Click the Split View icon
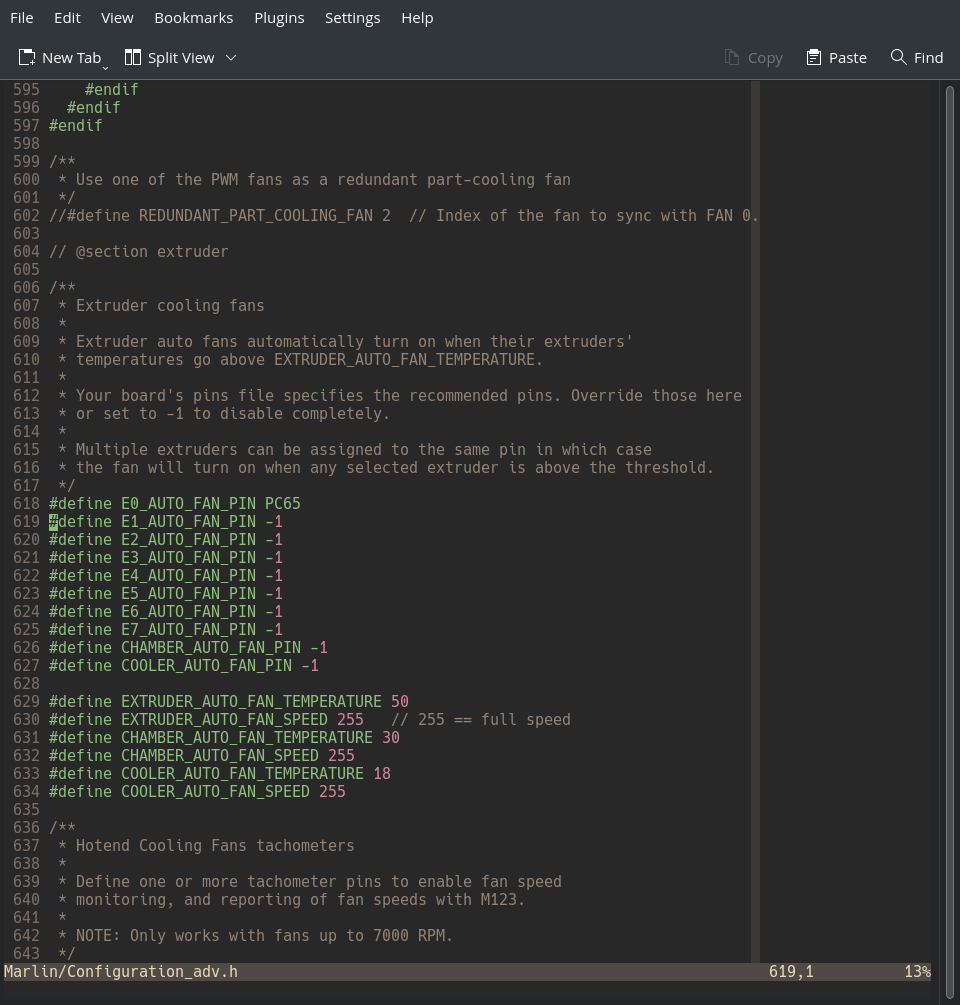960x1005 pixels. click(x=133, y=58)
